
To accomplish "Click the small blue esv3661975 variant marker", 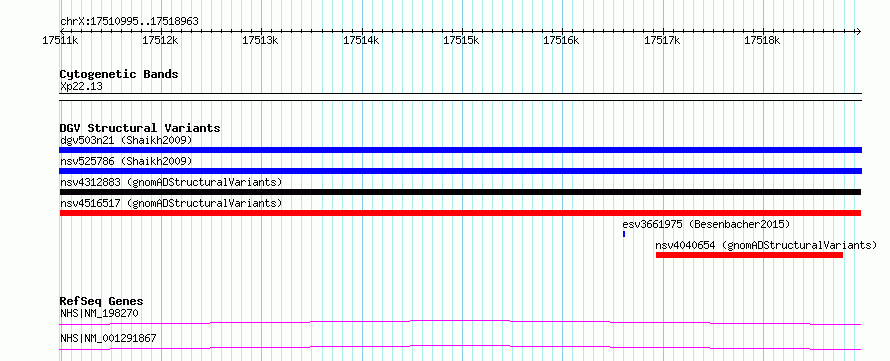I will coord(624,234).
